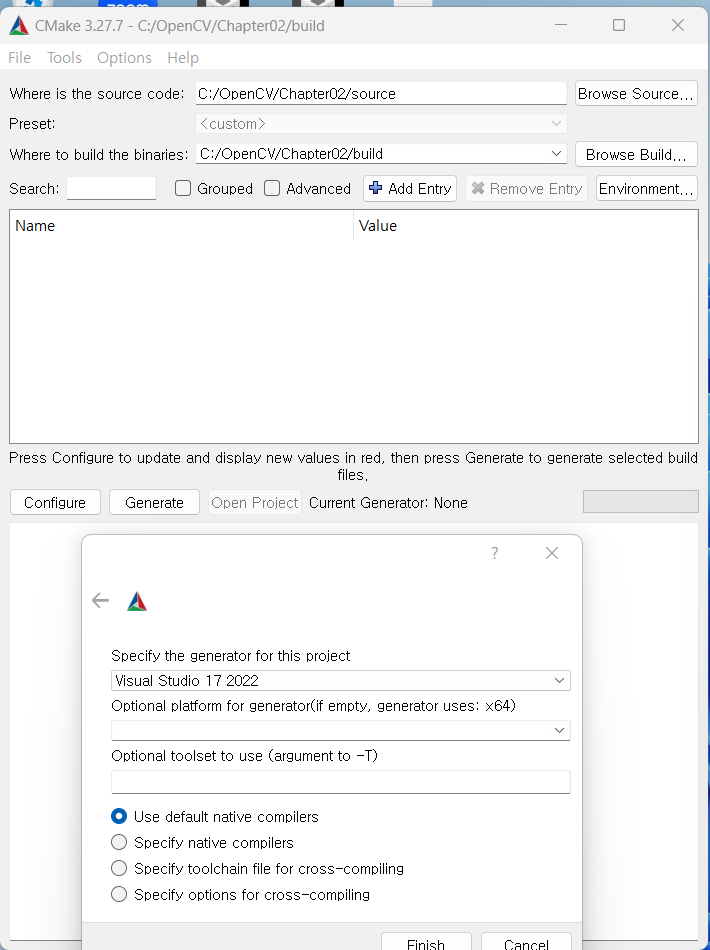Enable the Advanced checkbox
The width and height of the screenshot is (710, 950).
tap(272, 188)
